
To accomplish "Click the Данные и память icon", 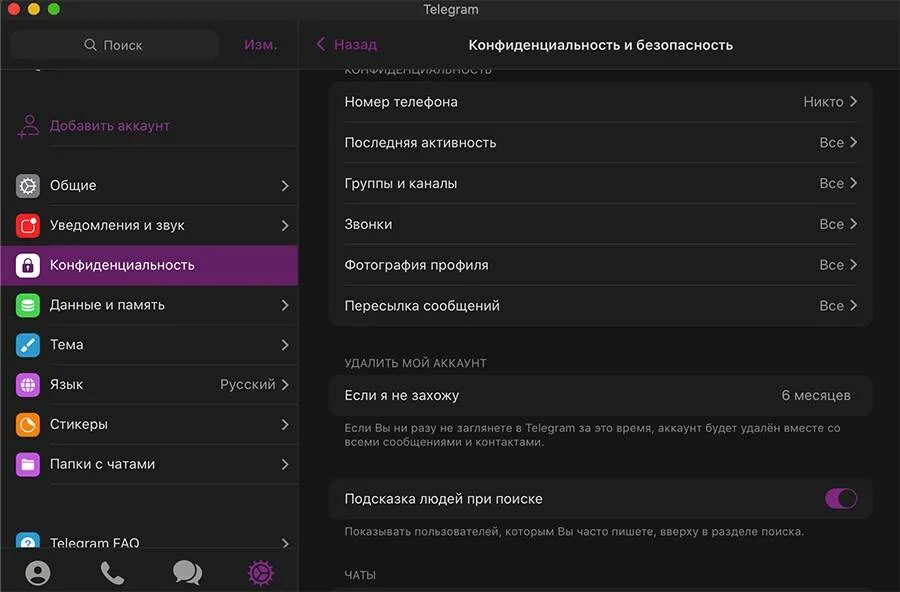I will click(28, 305).
